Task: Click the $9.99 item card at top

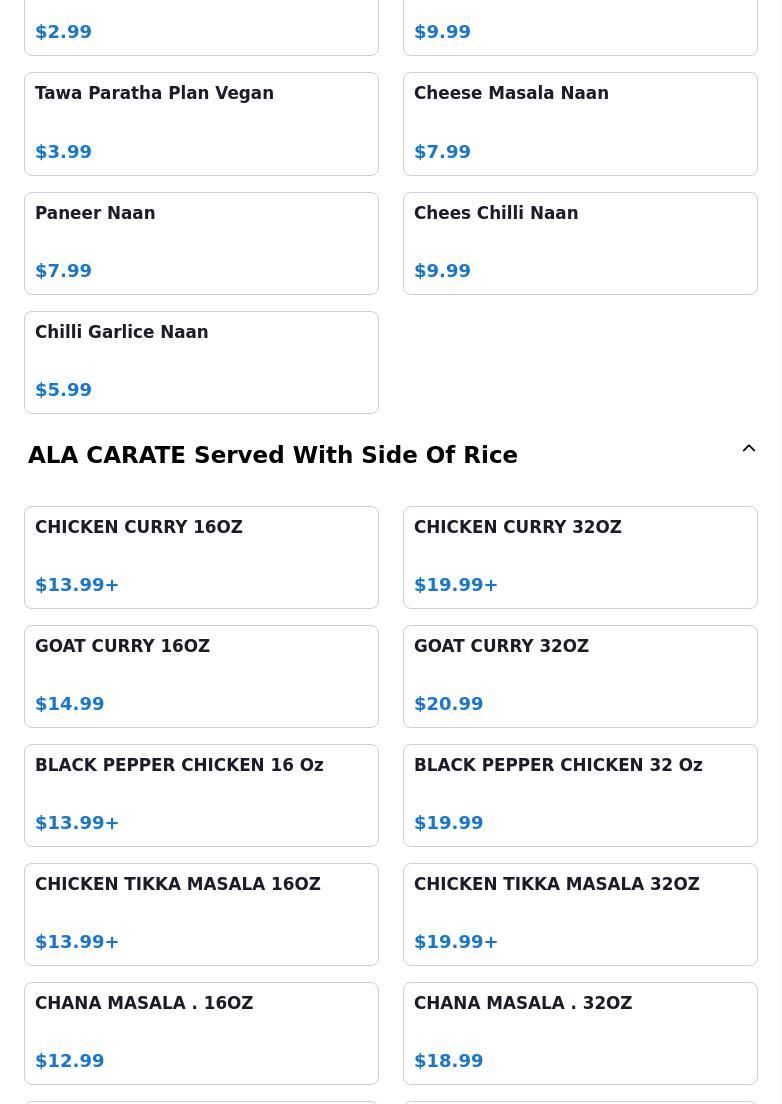Action: pos(580,27)
